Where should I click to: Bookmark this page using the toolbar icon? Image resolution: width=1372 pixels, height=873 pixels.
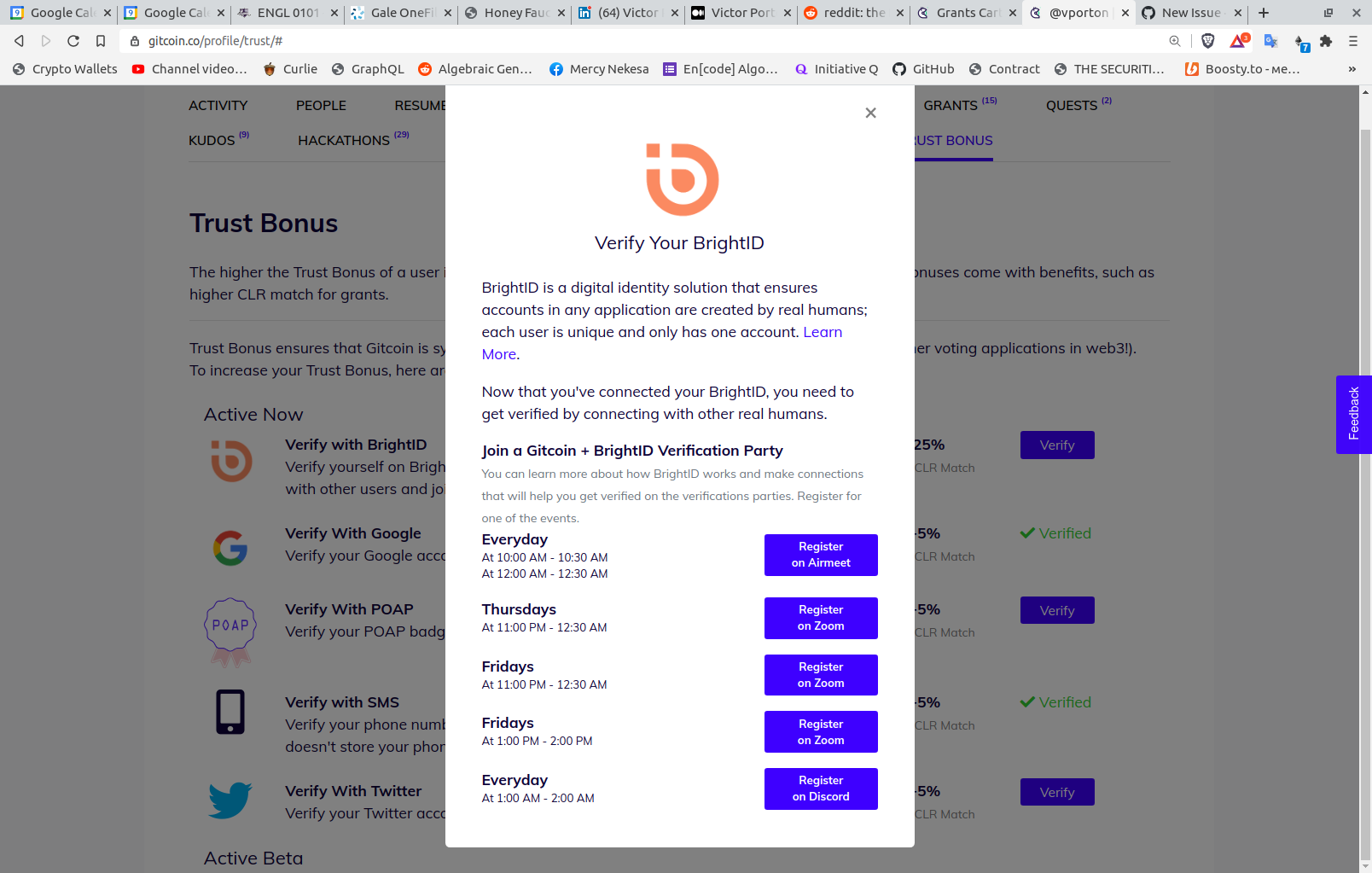pos(101,41)
